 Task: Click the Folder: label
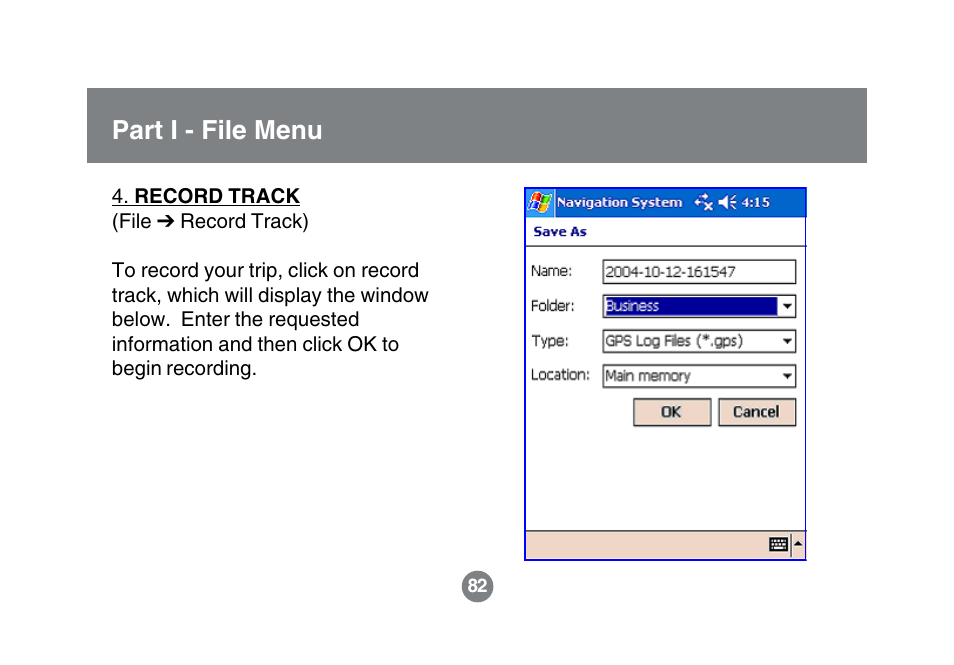[552, 305]
